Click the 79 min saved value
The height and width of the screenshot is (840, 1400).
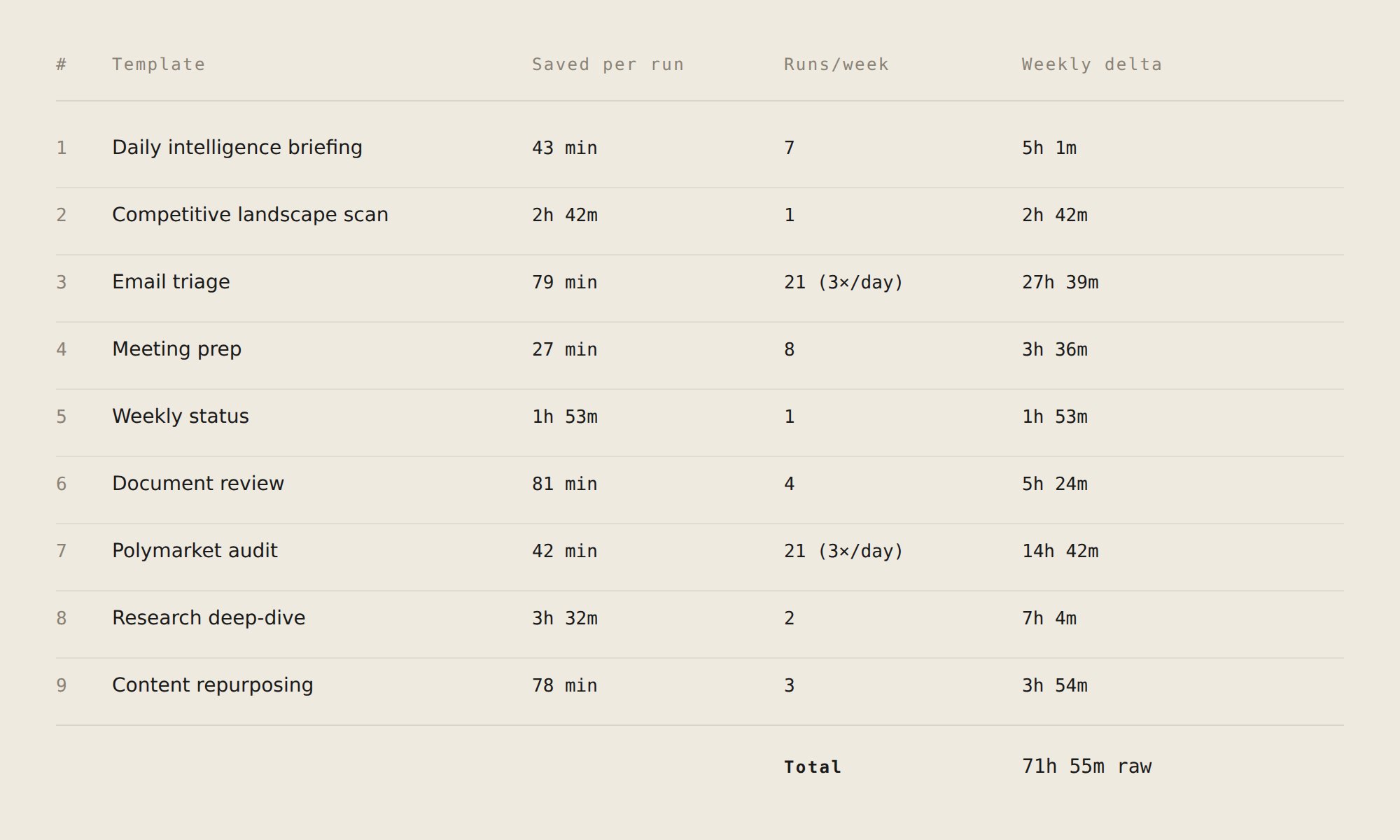click(x=564, y=282)
